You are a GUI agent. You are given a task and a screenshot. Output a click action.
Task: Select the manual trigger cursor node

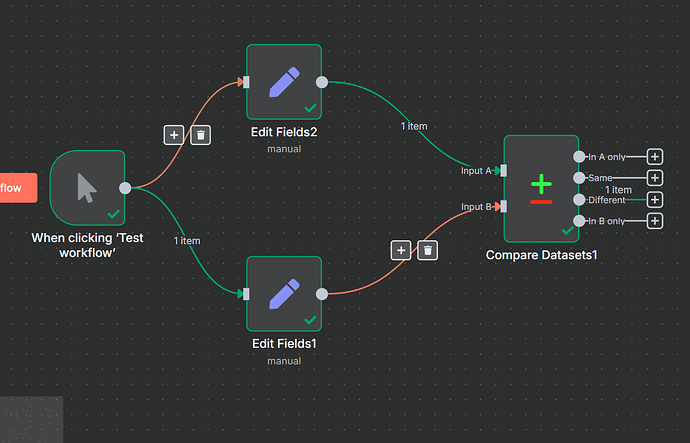pos(88,188)
